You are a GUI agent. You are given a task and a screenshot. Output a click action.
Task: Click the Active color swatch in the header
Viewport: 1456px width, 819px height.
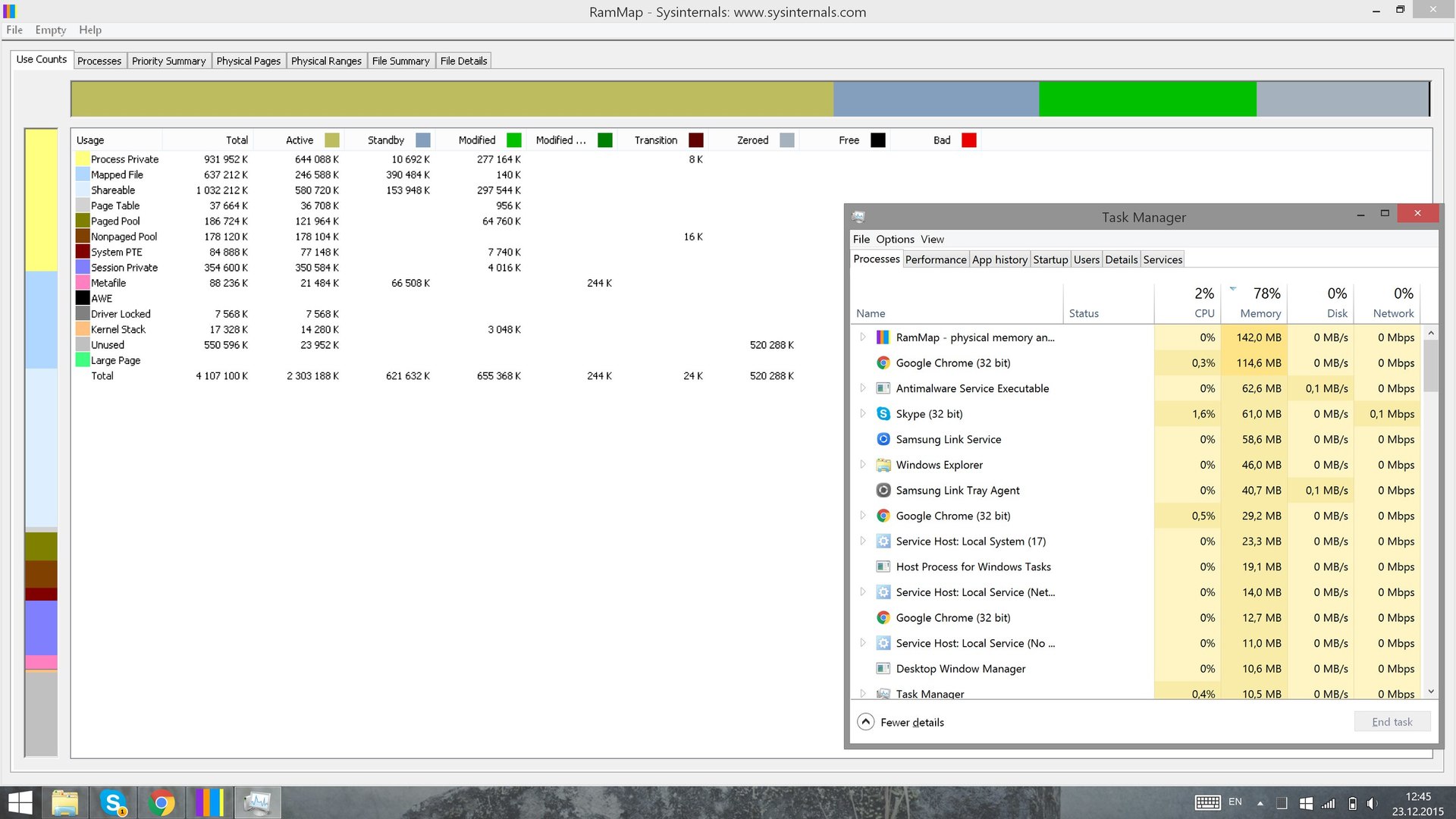(x=332, y=140)
